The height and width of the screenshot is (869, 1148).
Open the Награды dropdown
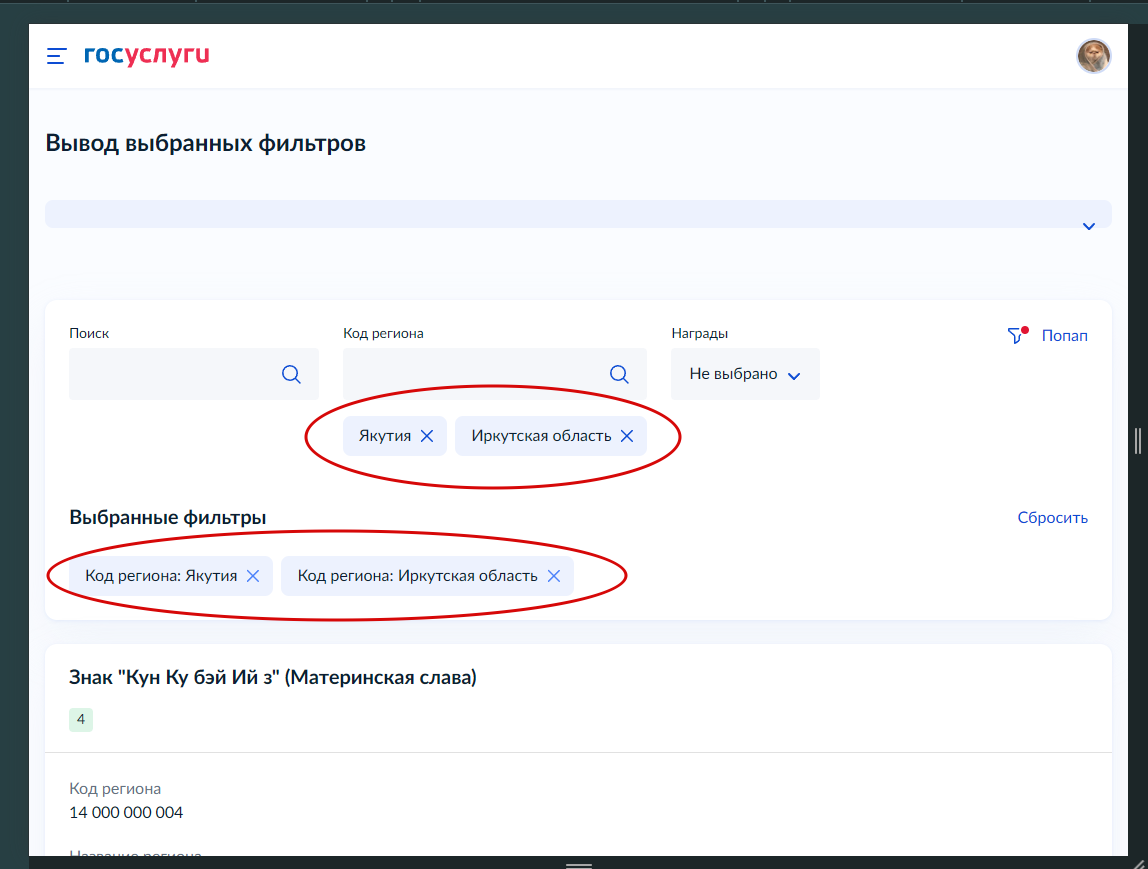[x=745, y=374]
